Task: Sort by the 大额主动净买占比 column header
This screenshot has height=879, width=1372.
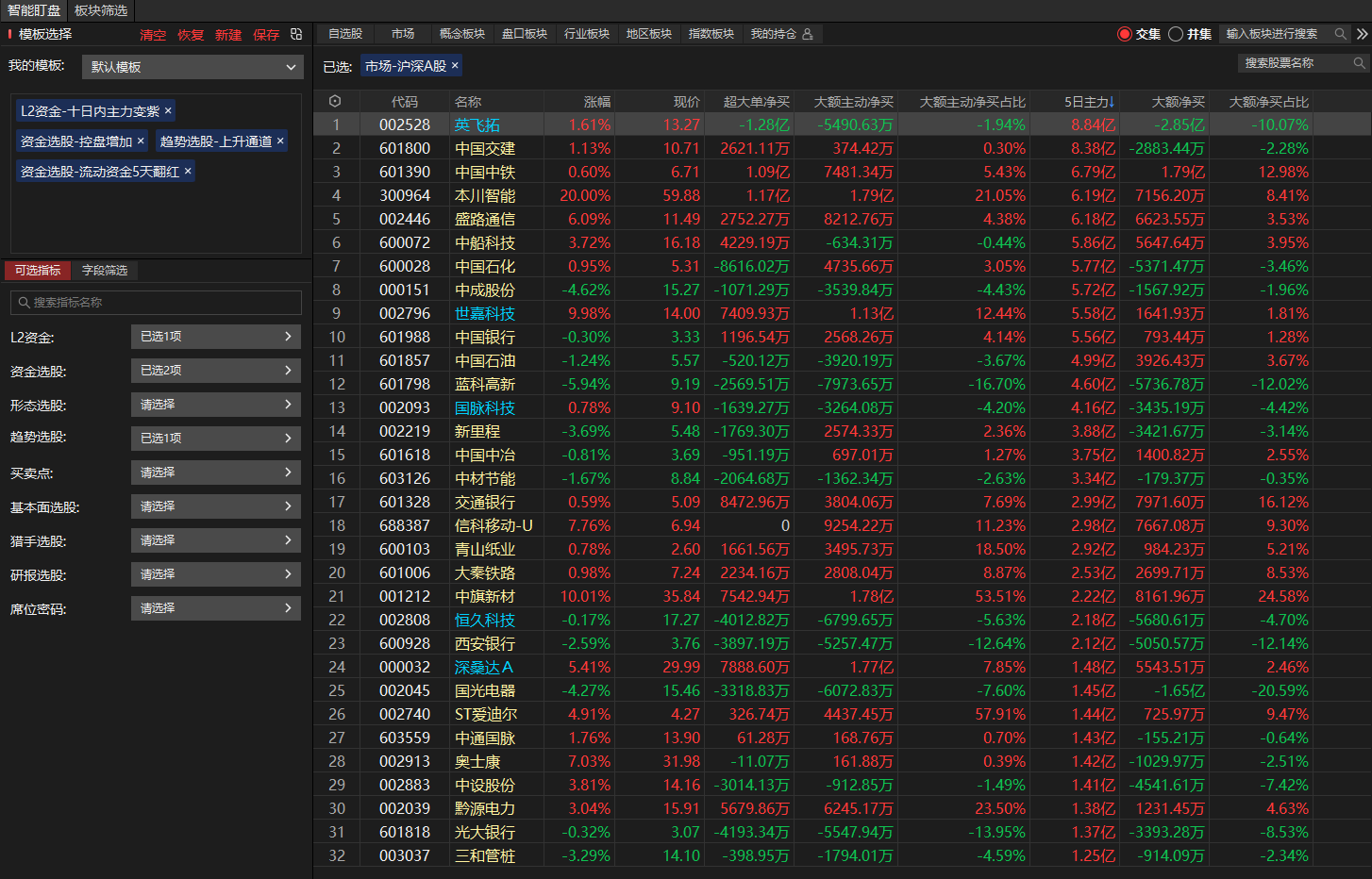Action: pyautogui.click(x=973, y=102)
